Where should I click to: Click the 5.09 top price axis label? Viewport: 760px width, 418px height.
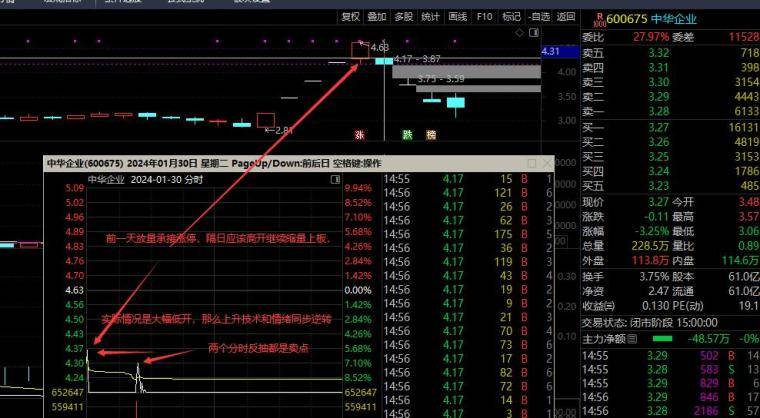[x=75, y=188]
